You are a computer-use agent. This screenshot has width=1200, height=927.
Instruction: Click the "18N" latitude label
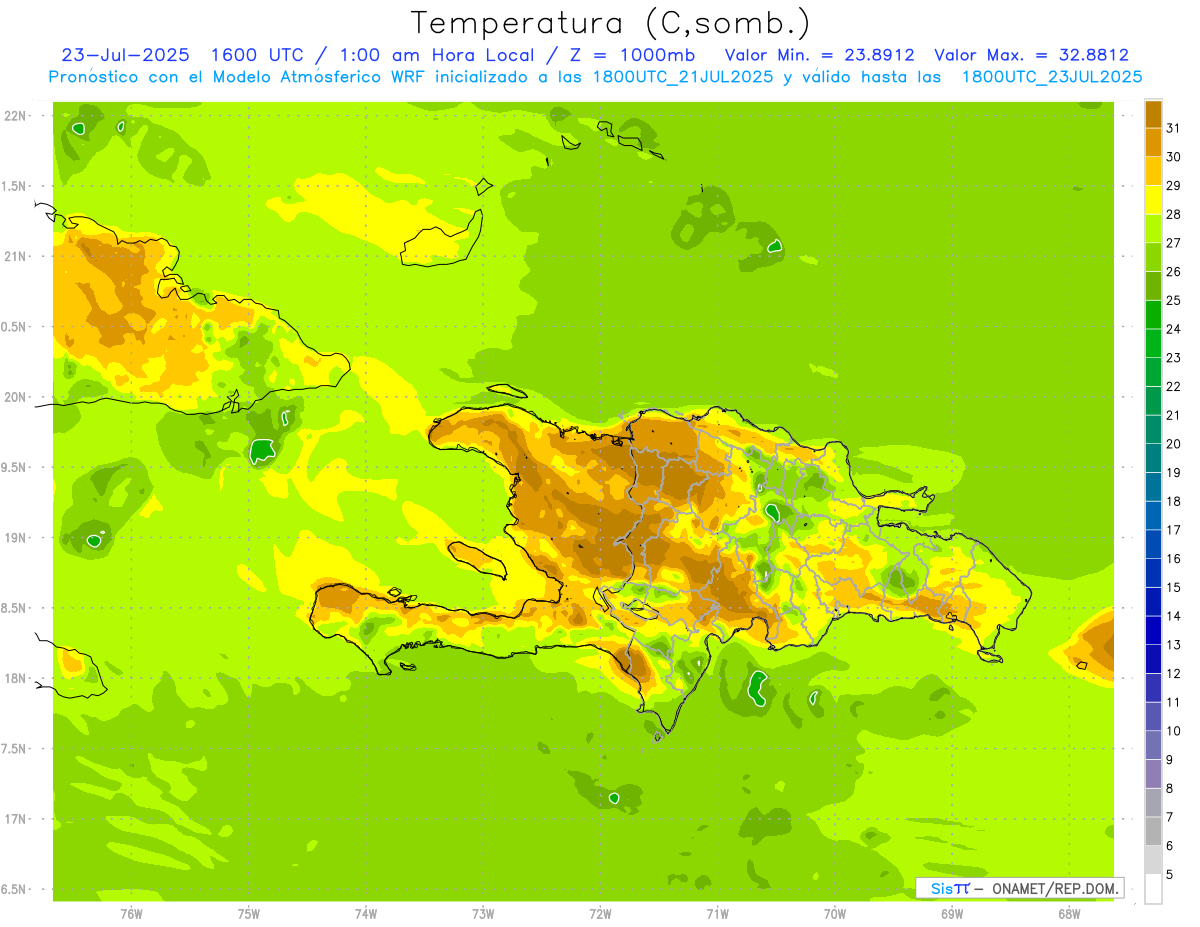(15, 678)
